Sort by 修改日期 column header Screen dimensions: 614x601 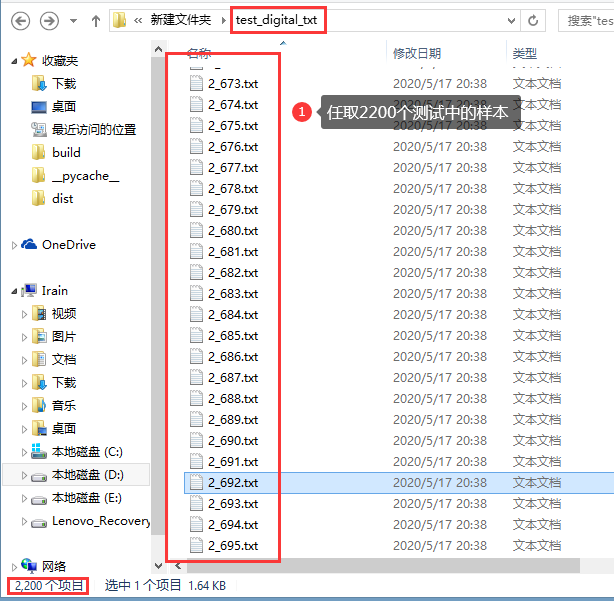(x=417, y=53)
